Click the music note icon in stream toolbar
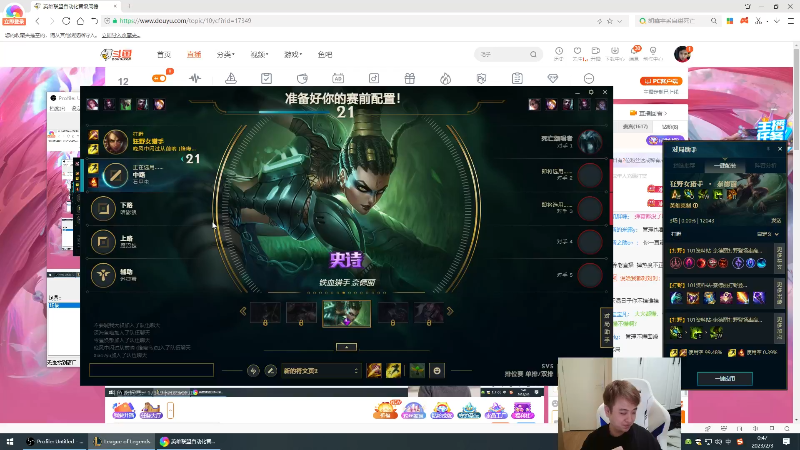Screen dimensions: 800x450 point(374,78)
